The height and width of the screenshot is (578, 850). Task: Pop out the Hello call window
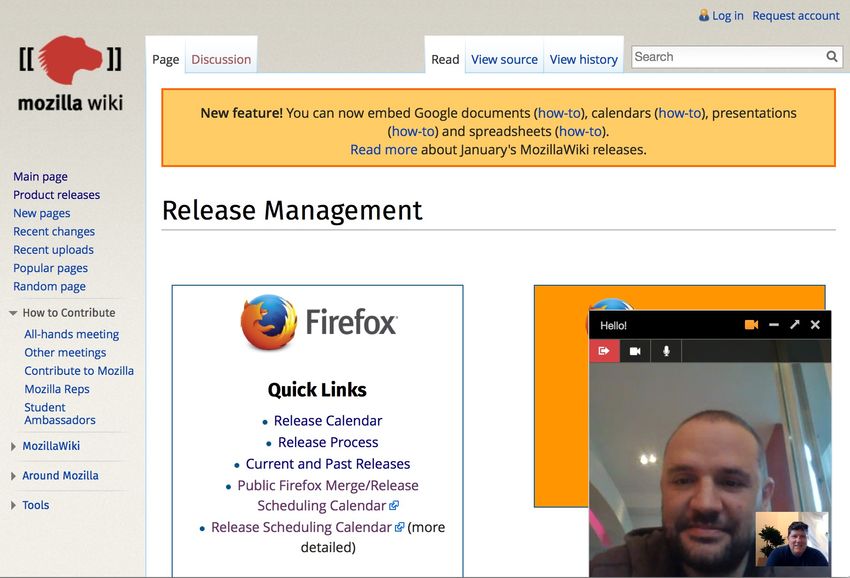click(x=795, y=325)
